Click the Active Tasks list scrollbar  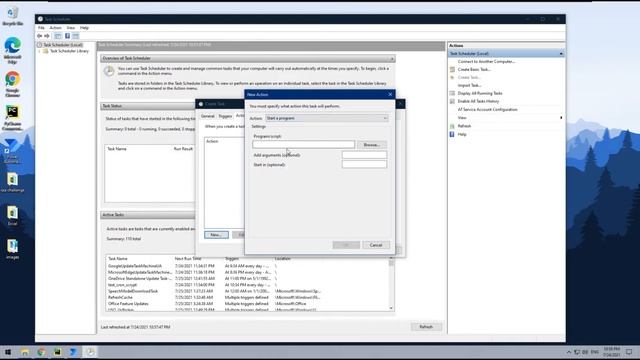[391, 284]
